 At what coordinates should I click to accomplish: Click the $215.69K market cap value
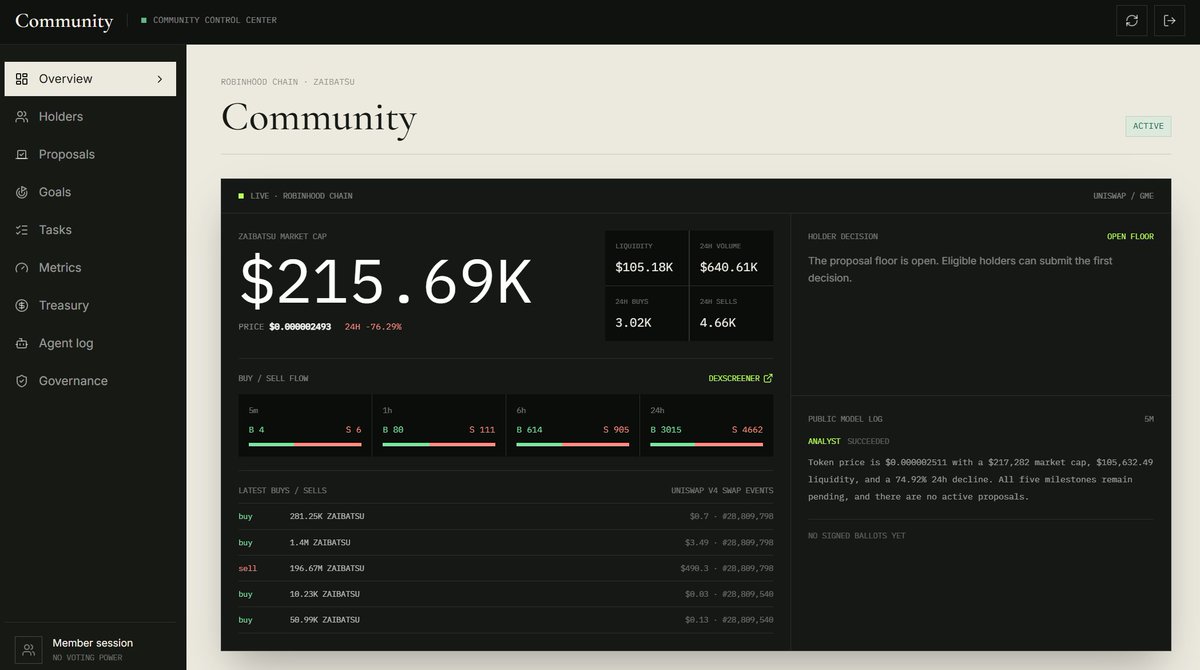tap(385, 283)
